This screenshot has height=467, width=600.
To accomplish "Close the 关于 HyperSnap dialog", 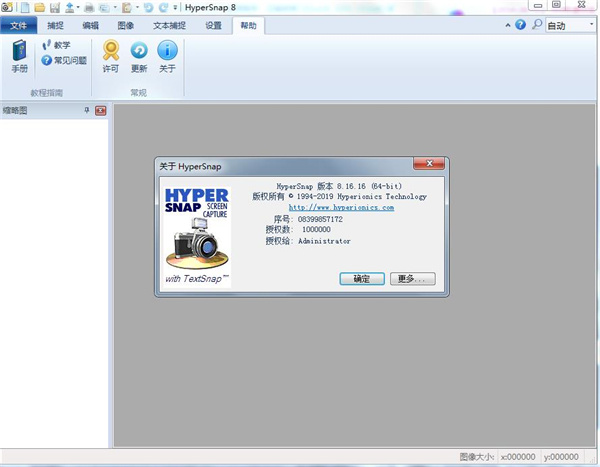I will [x=429, y=163].
